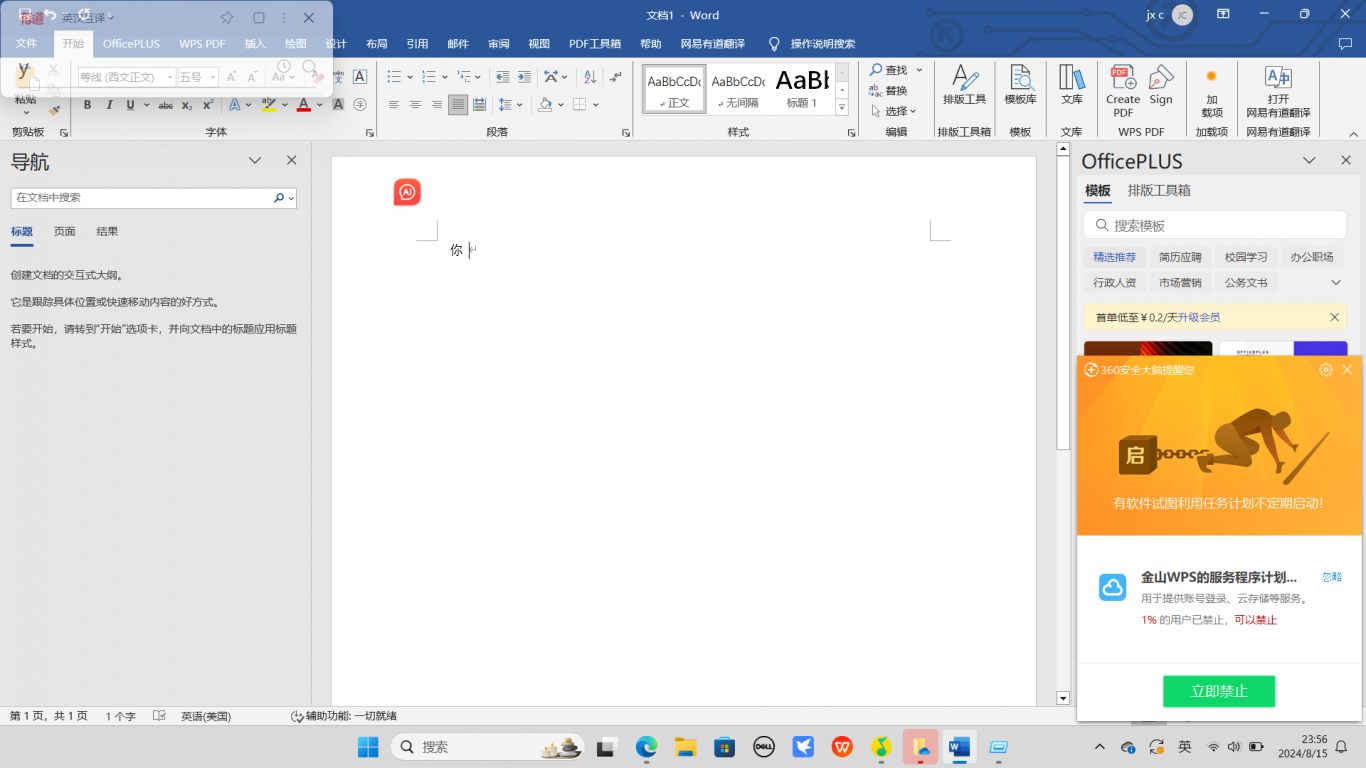Toggle left text alignment
This screenshot has width=1366, height=768.
[x=393, y=105]
